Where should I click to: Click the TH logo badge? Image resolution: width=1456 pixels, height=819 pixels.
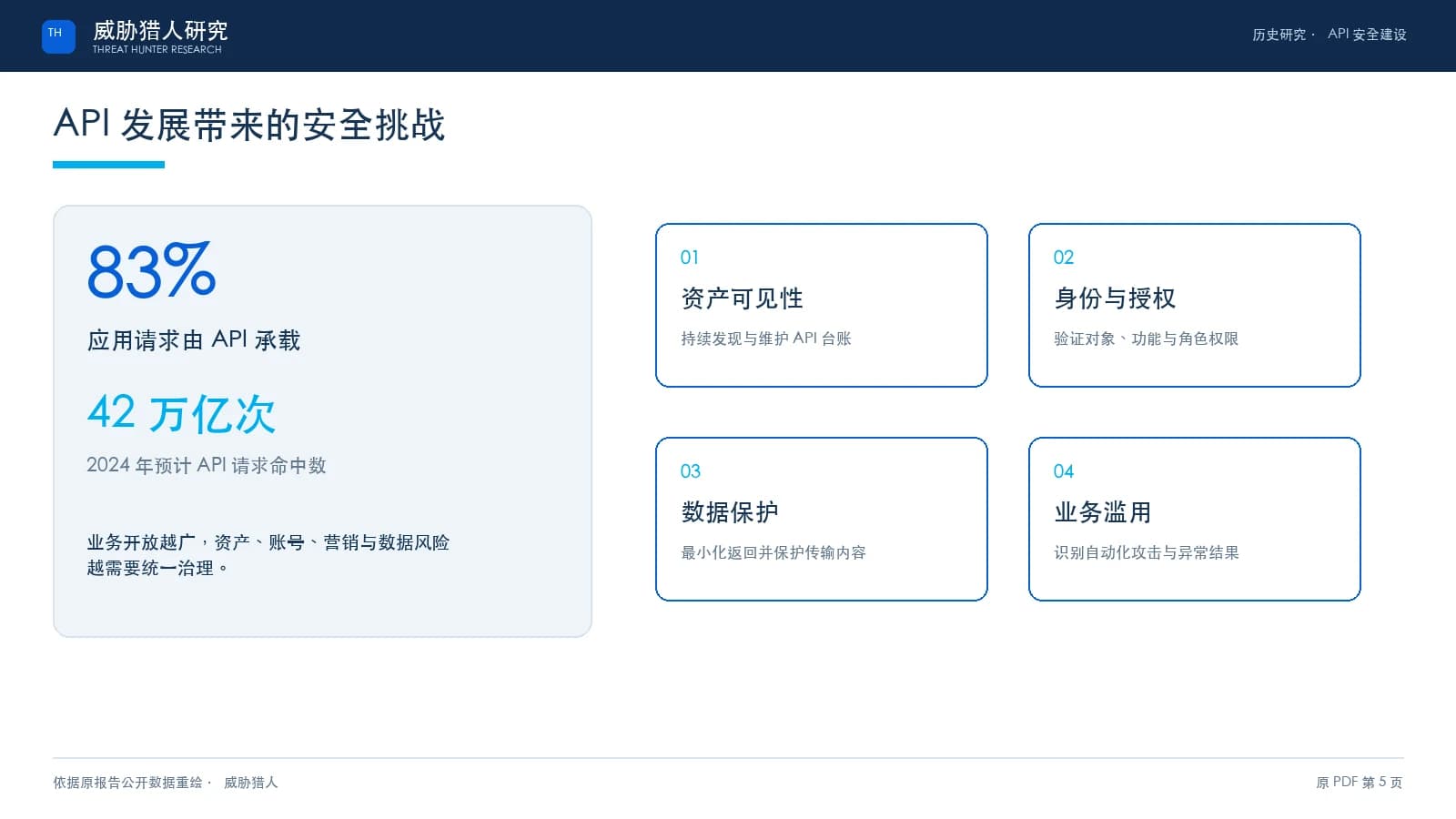(x=58, y=36)
